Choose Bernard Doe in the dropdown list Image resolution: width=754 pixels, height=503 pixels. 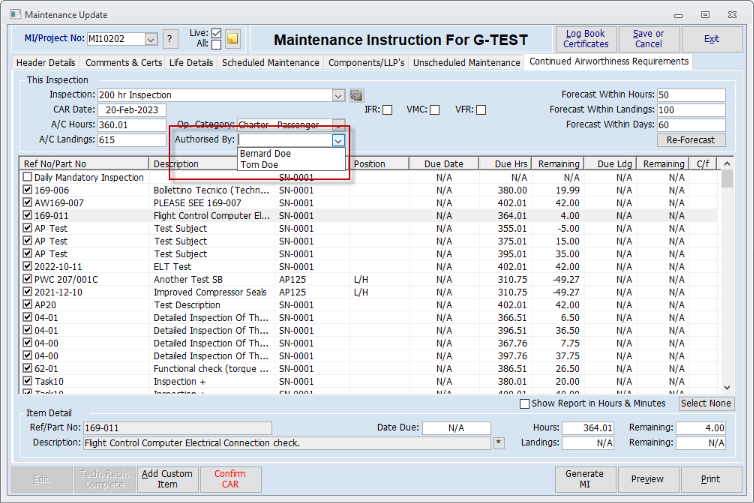point(266,154)
